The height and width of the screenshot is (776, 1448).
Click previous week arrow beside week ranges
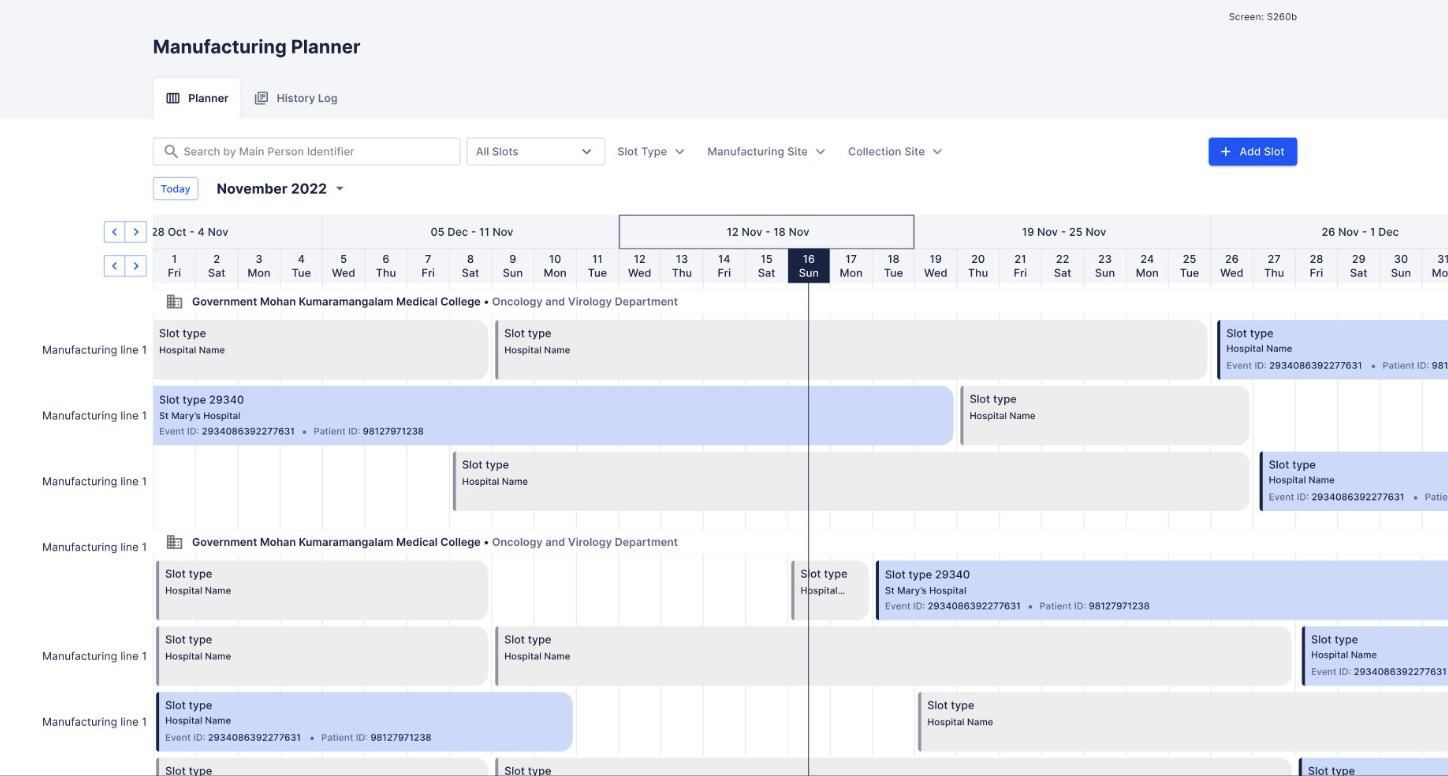coord(115,232)
